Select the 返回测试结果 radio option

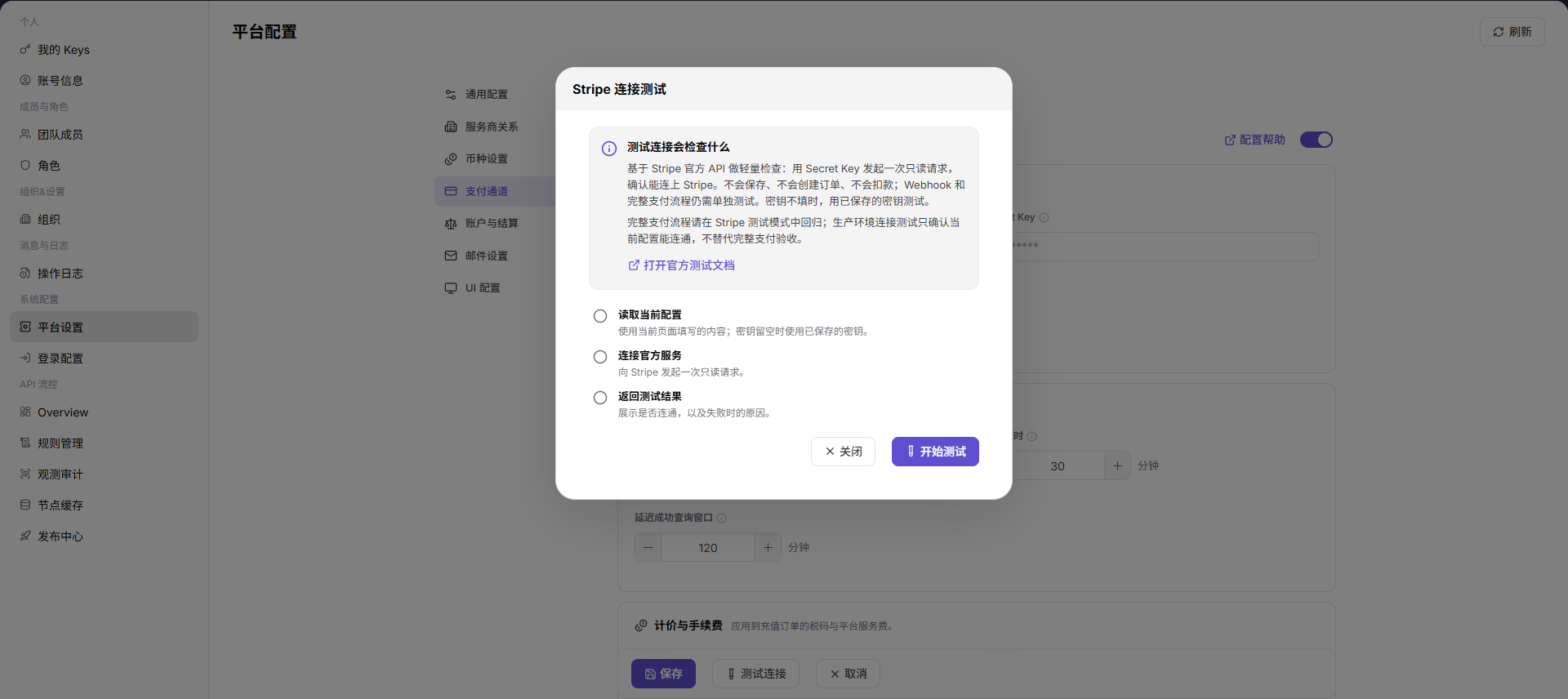[600, 398]
